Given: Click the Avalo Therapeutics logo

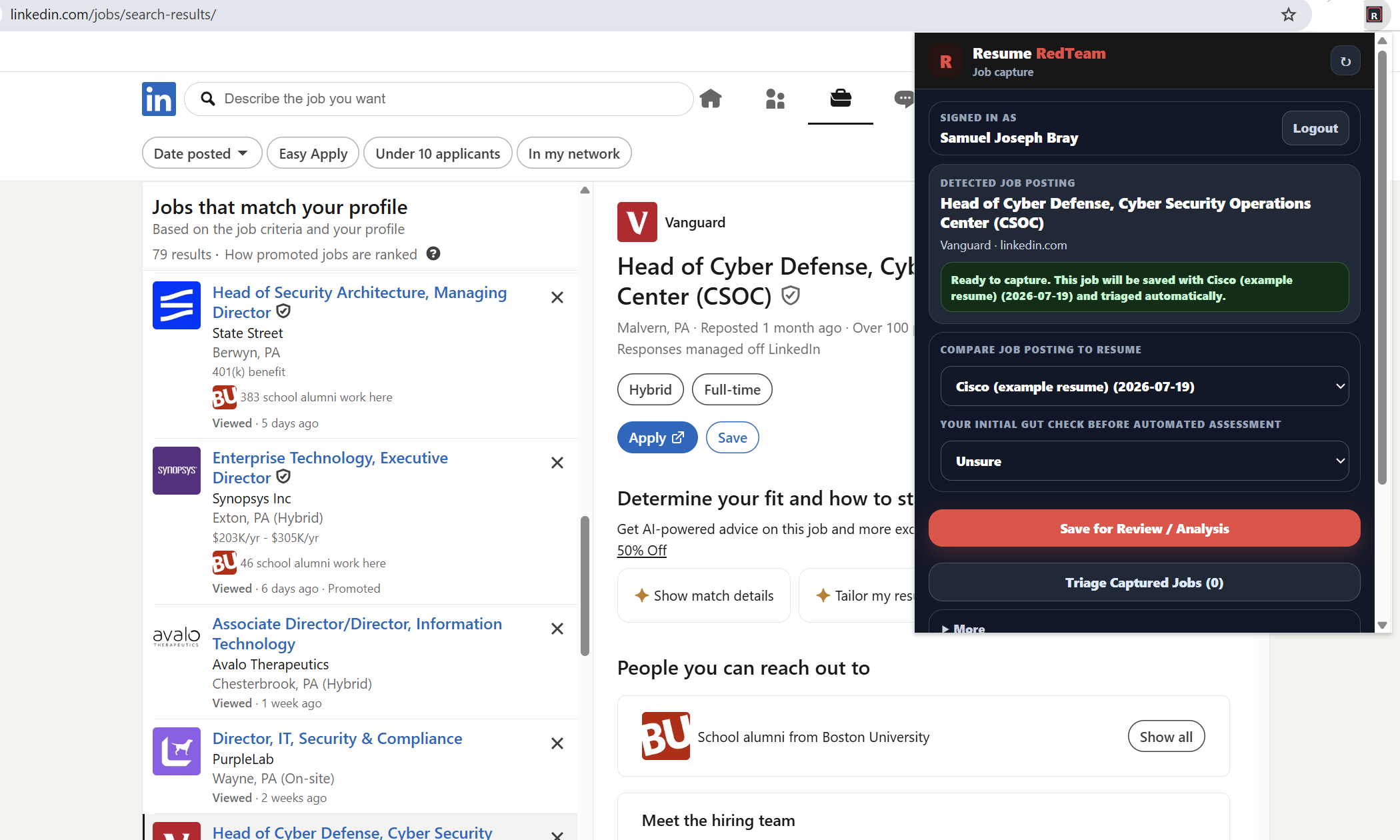Looking at the screenshot, I should (177, 637).
